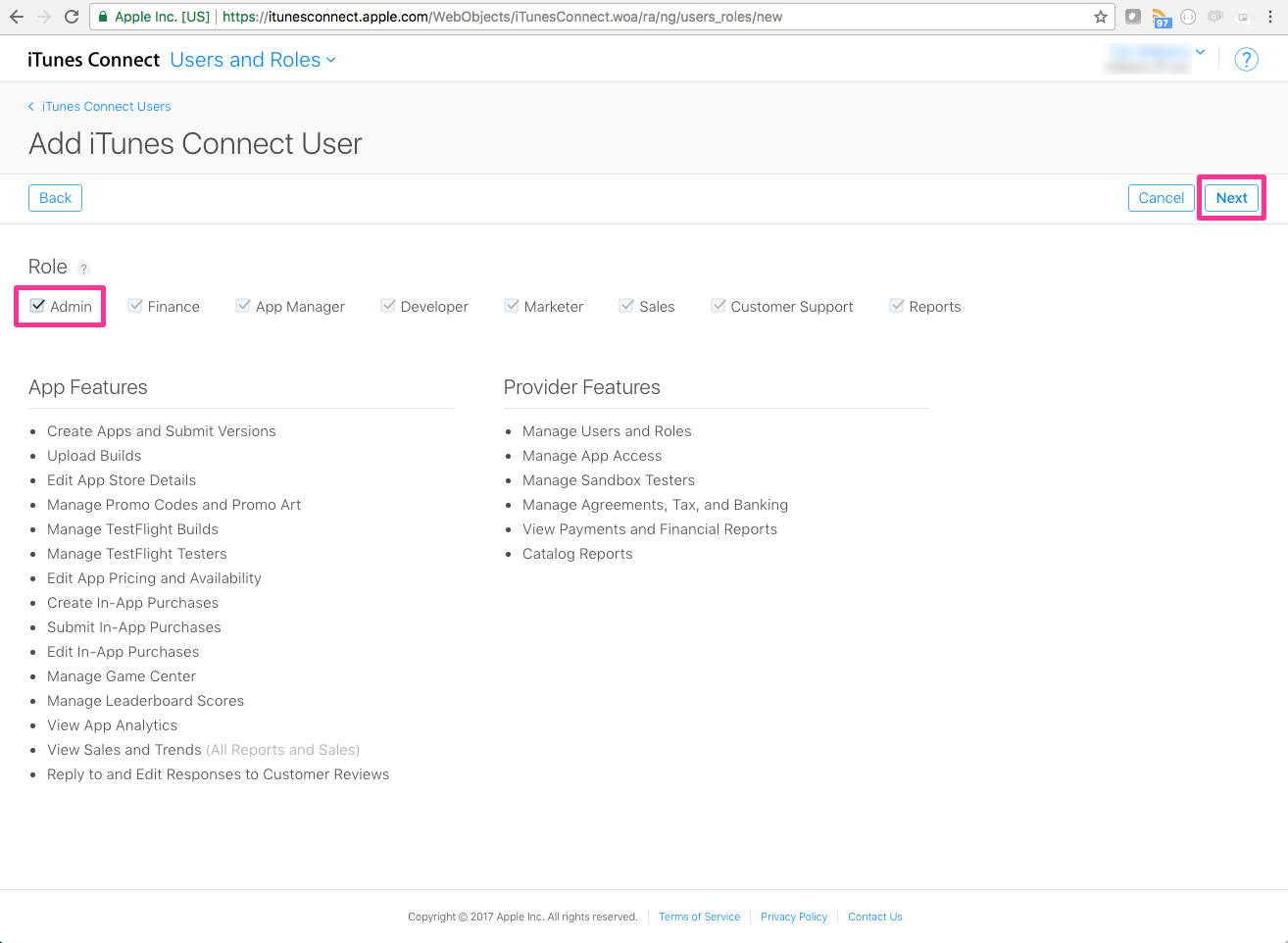The height and width of the screenshot is (943, 1288).
Task: Click the 'App Features' heading
Action: click(88, 387)
